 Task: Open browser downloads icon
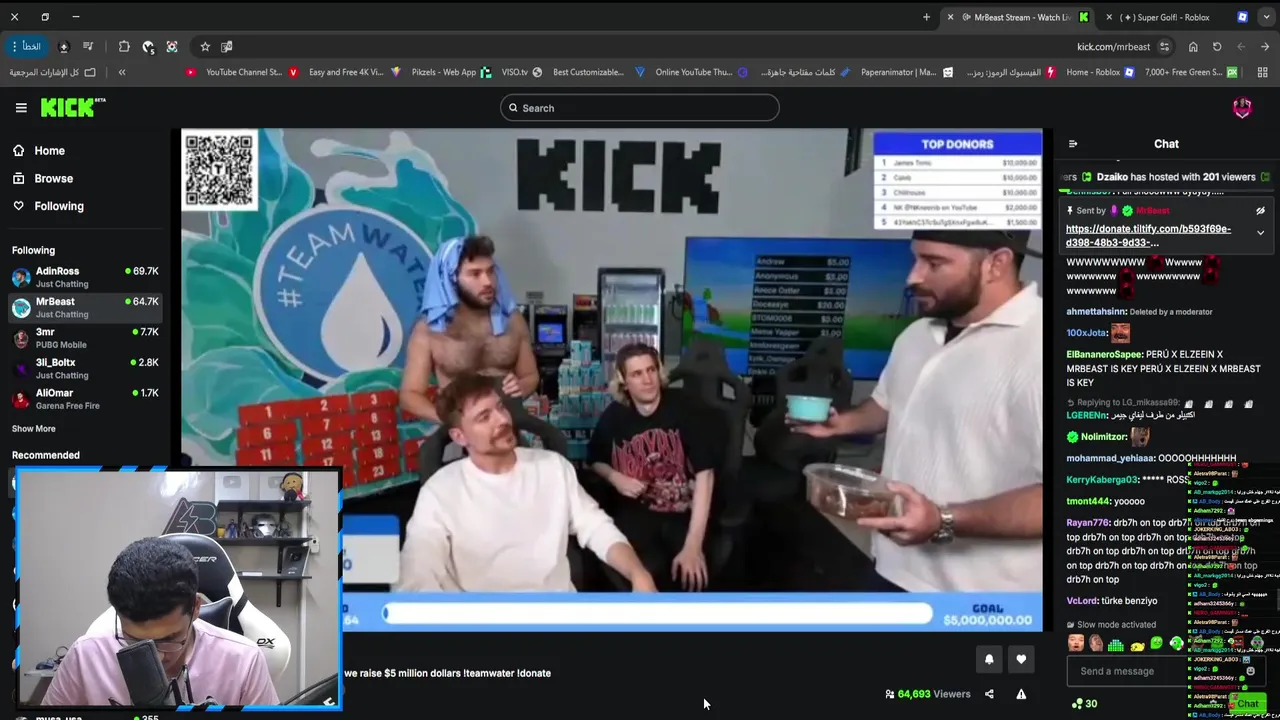point(64,47)
